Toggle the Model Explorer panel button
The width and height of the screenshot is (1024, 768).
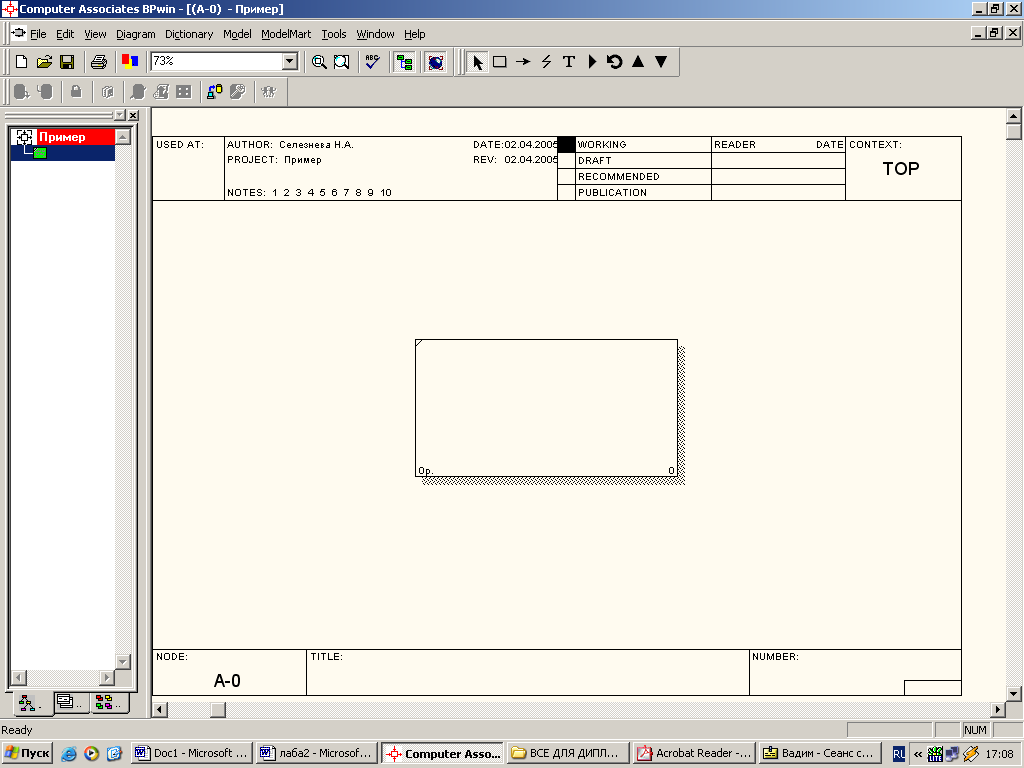click(x=405, y=62)
